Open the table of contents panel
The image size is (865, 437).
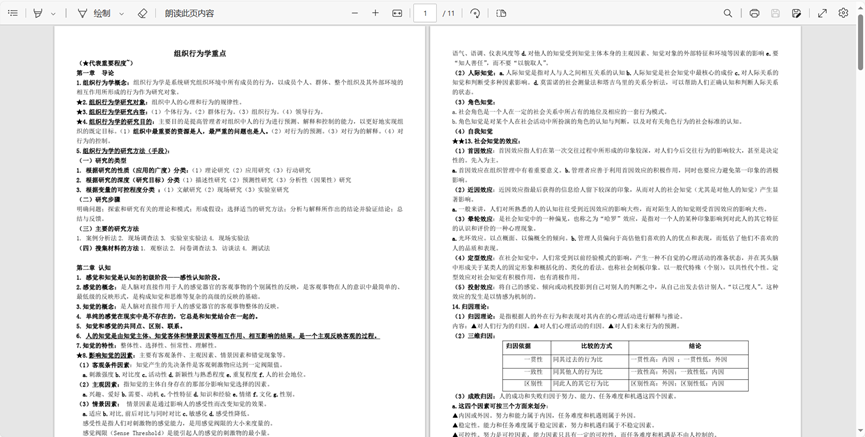(13, 13)
